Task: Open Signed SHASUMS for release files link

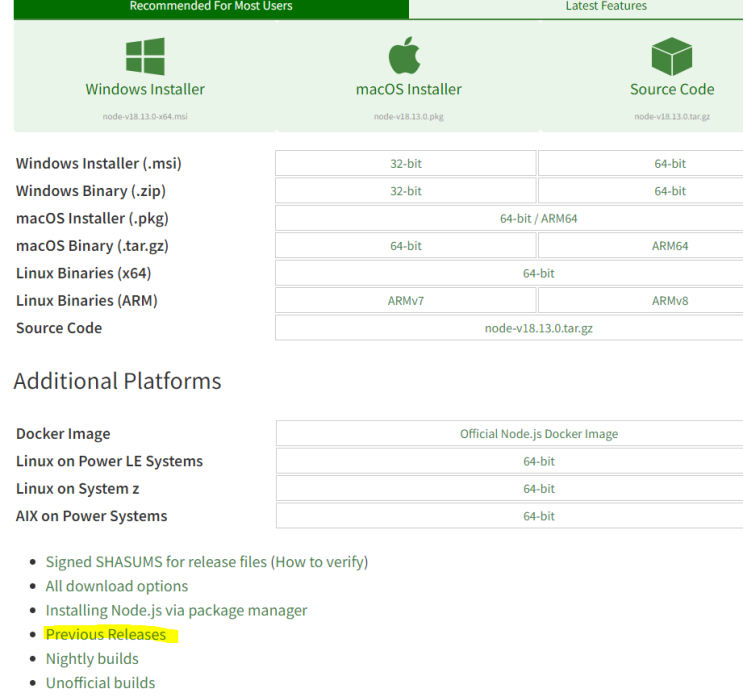Action: (x=156, y=562)
